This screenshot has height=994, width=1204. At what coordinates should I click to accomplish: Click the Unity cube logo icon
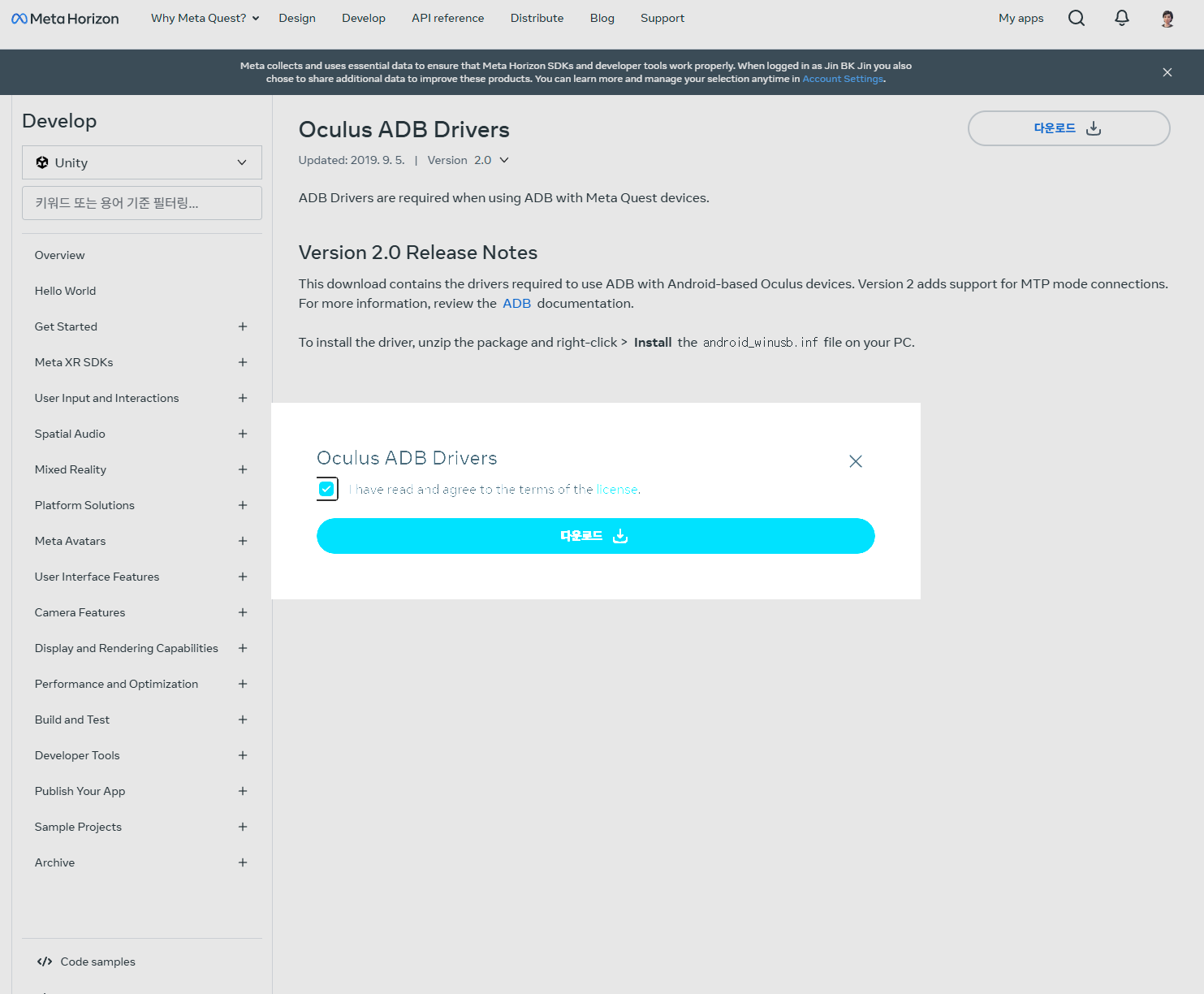pyautogui.click(x=42, y=162)
